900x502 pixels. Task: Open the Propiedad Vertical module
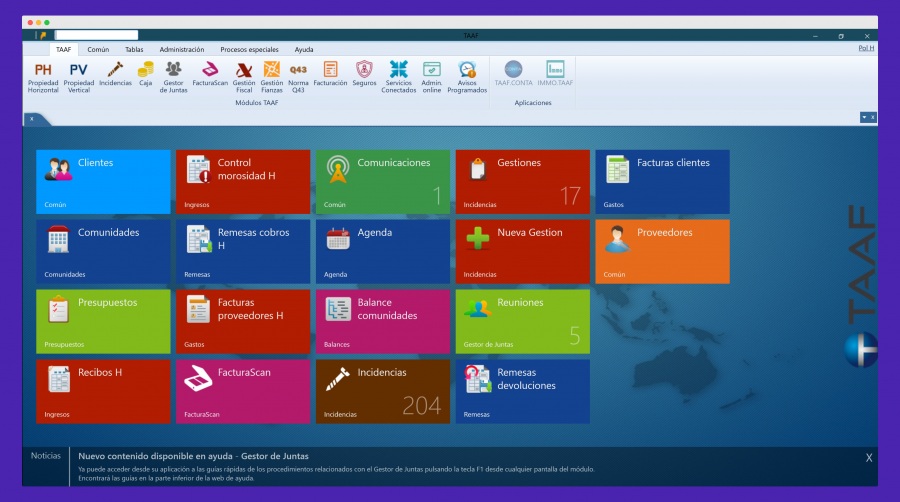tap(79, 77)
